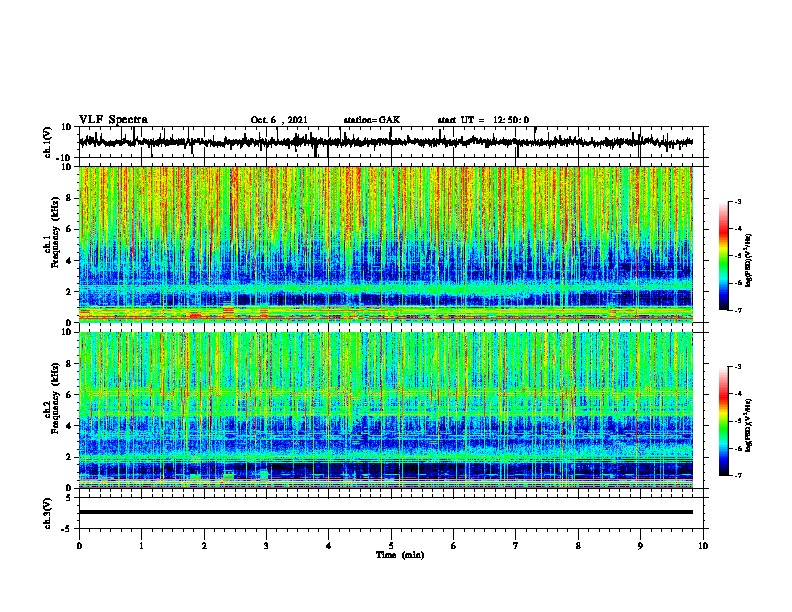Select the "Time (min)" axis label
Screen dimensions: 792x612
point(400,555)
